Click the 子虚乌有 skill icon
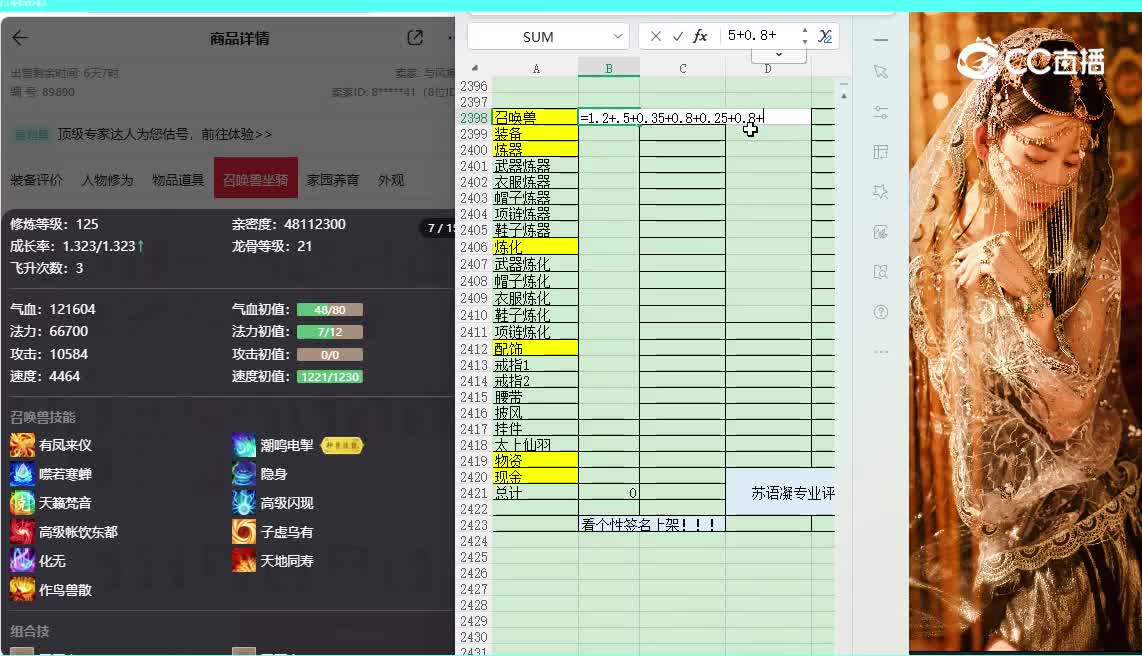The height and width of the screenshot is (656, 1142). pos(244,532)
